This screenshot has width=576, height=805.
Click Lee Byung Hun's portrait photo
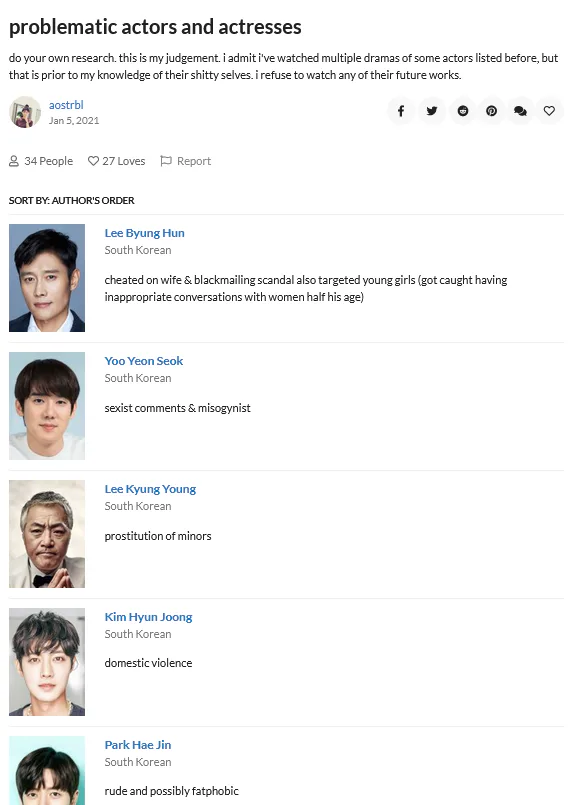(x=47, y=278)
